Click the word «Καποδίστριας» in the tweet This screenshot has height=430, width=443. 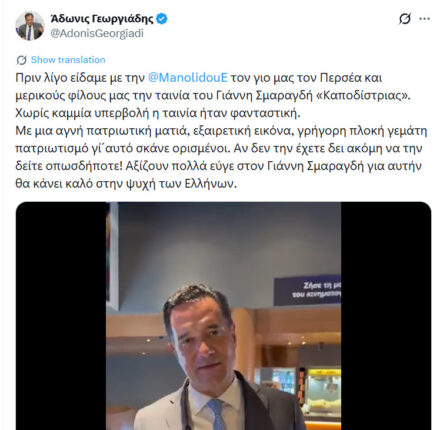pos(363,96)
